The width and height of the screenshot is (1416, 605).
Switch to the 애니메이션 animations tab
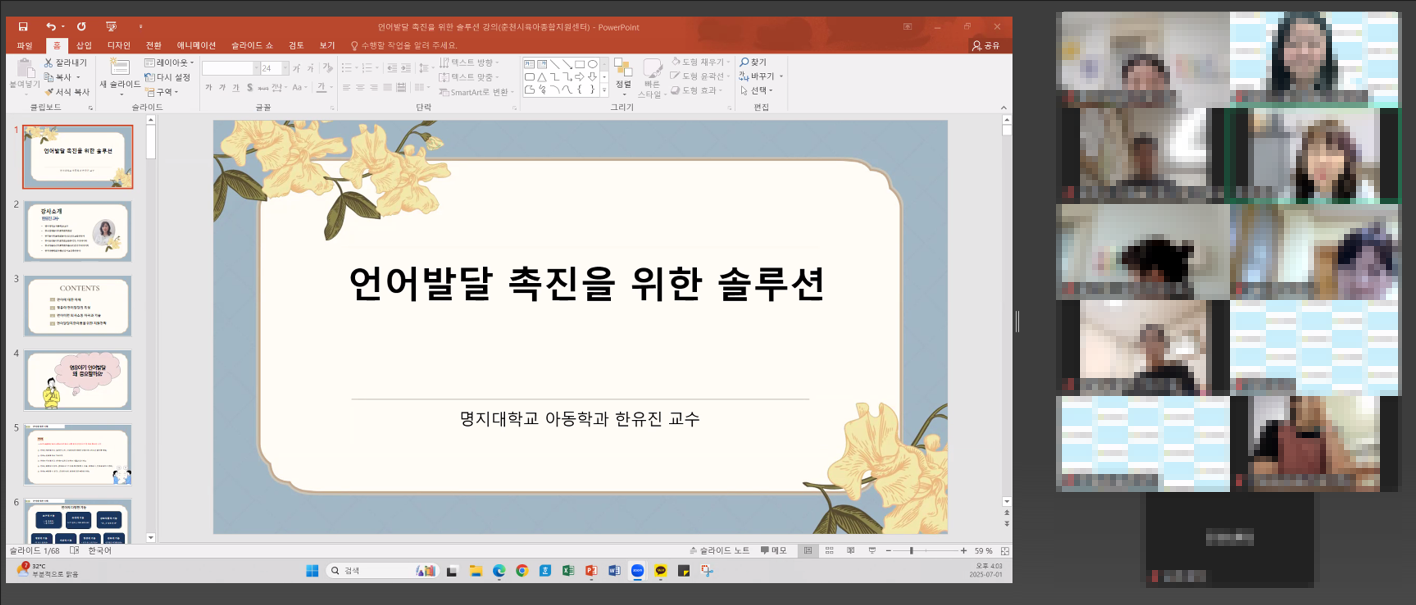[x=196, y=45]
